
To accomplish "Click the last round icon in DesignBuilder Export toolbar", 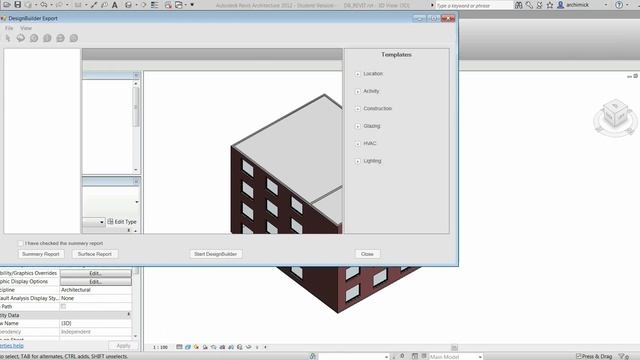I will point(73,38).
